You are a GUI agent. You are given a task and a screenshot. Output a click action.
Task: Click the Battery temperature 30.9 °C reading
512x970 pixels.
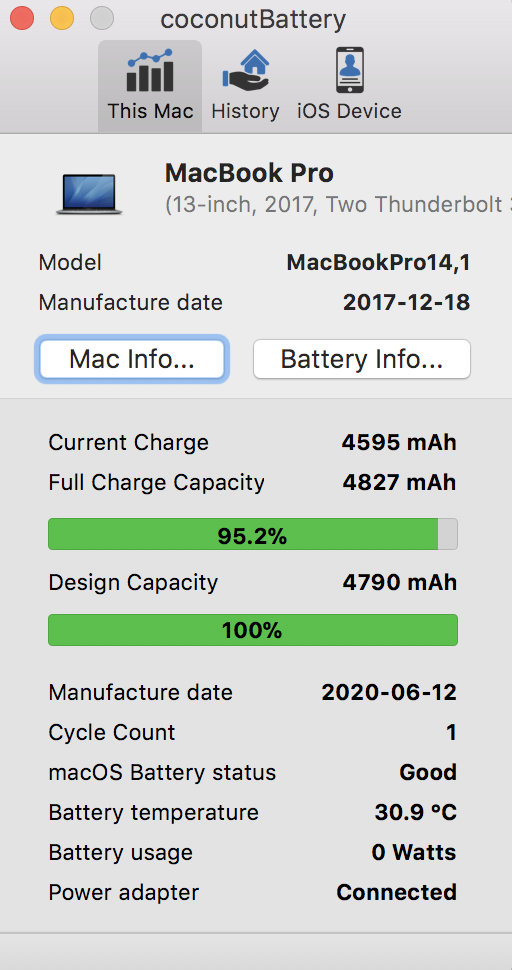coord(416,812)
